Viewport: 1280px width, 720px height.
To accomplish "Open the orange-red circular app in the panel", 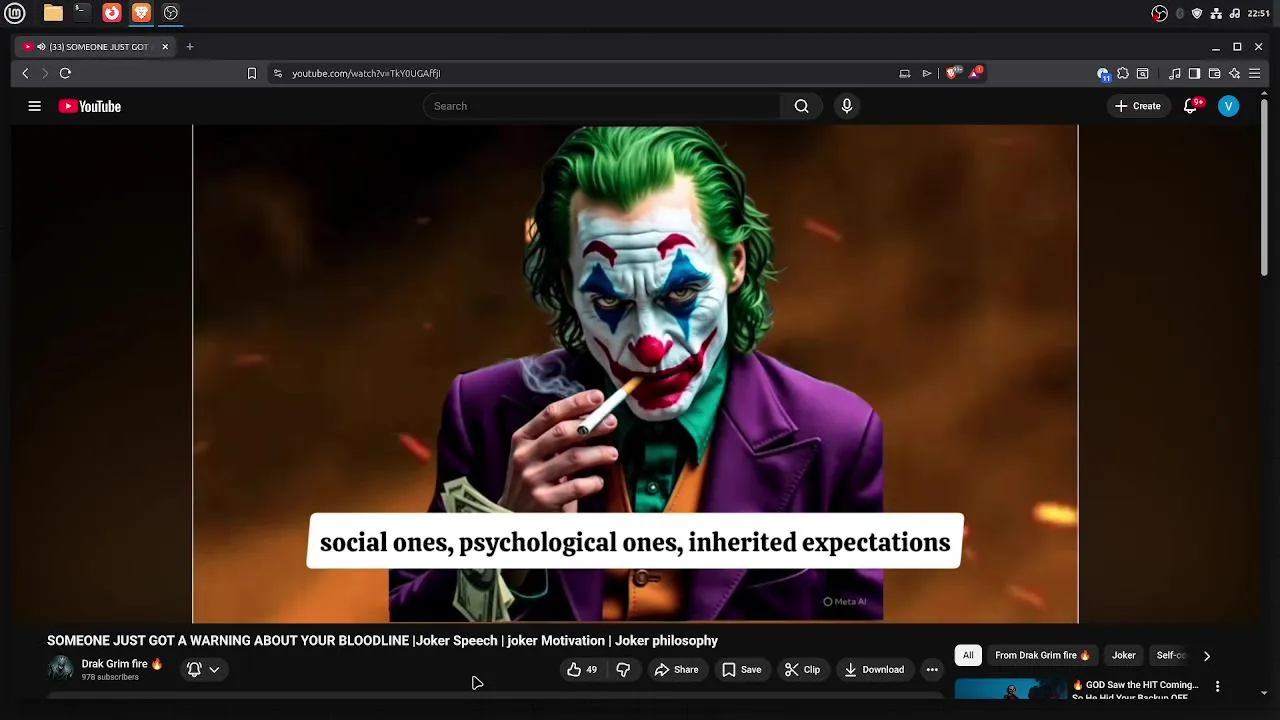I will pyautogui.click(x=112, y=13).
